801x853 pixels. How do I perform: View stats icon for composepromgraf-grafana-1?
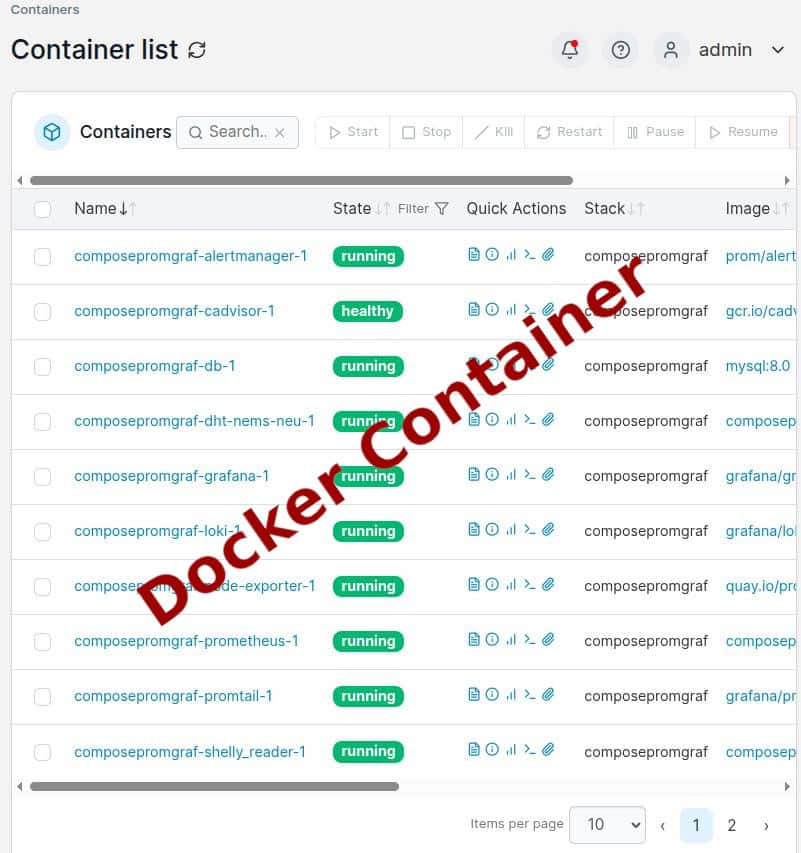coord(511,475)
